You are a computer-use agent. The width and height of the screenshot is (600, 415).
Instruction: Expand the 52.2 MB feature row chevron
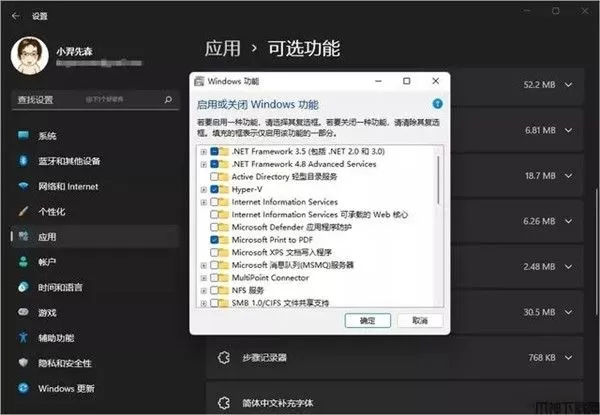coord(569,85)
